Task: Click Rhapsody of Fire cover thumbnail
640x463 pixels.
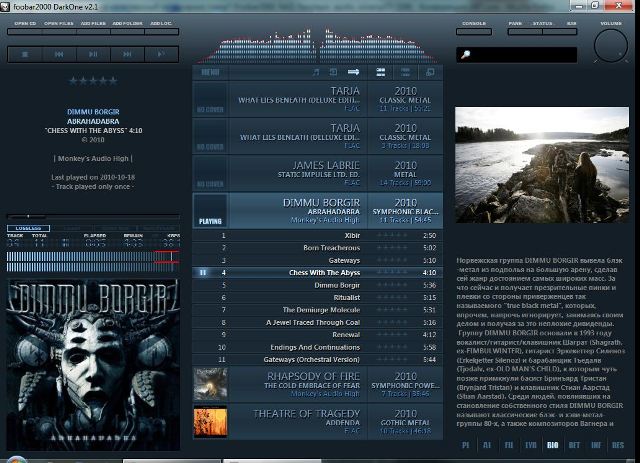Action: point(210,384)
